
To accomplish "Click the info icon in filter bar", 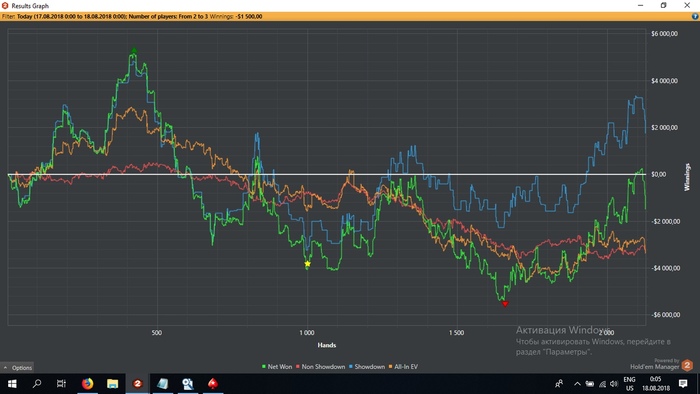I will click(x=695, y=17).
